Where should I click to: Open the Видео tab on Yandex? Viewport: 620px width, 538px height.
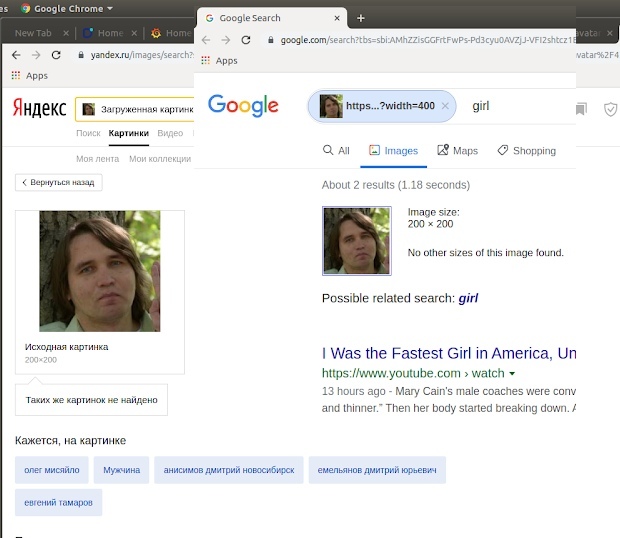tap(170, 133)
